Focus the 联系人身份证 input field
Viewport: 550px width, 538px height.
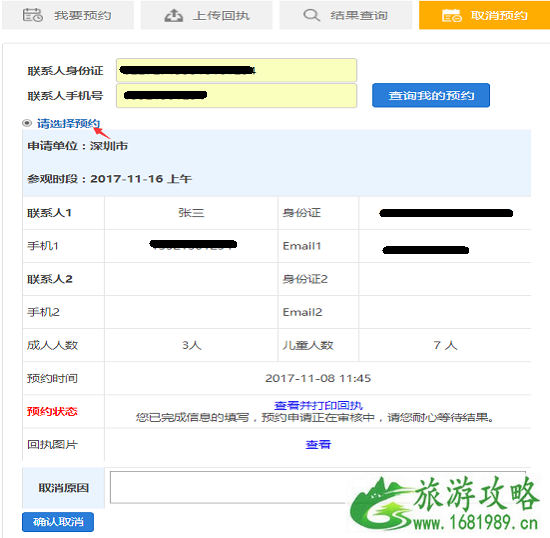click(236, 70)
